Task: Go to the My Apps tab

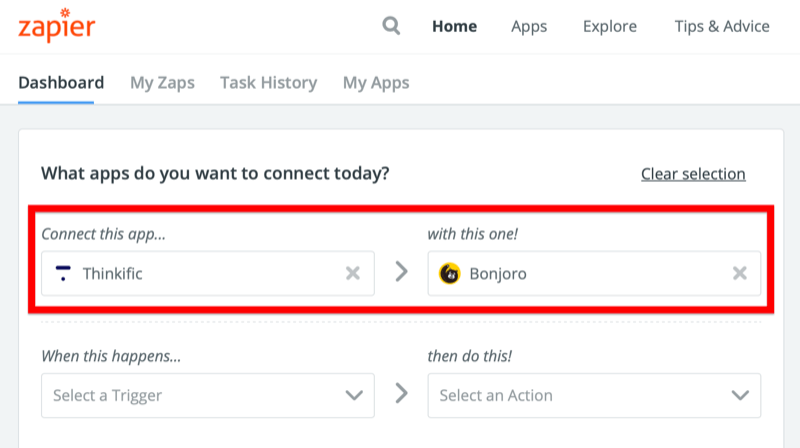Action: (376, 83)
